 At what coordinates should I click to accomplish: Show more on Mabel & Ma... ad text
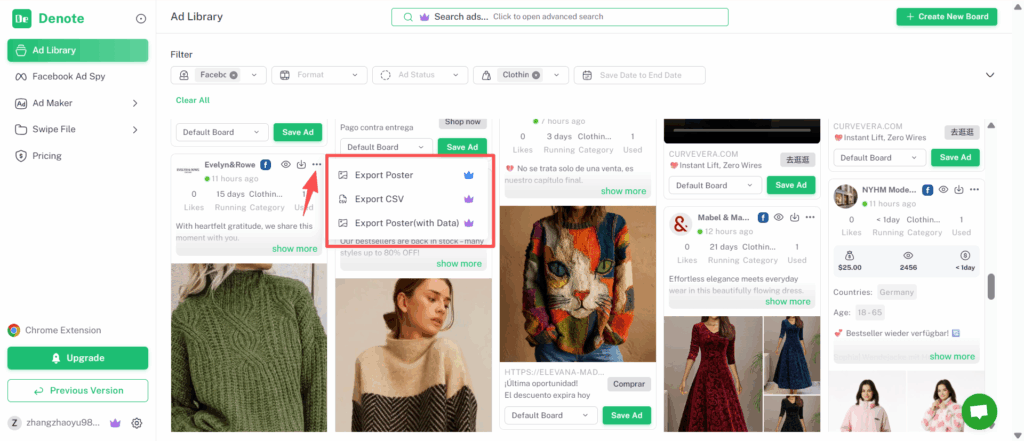[788, 302]
